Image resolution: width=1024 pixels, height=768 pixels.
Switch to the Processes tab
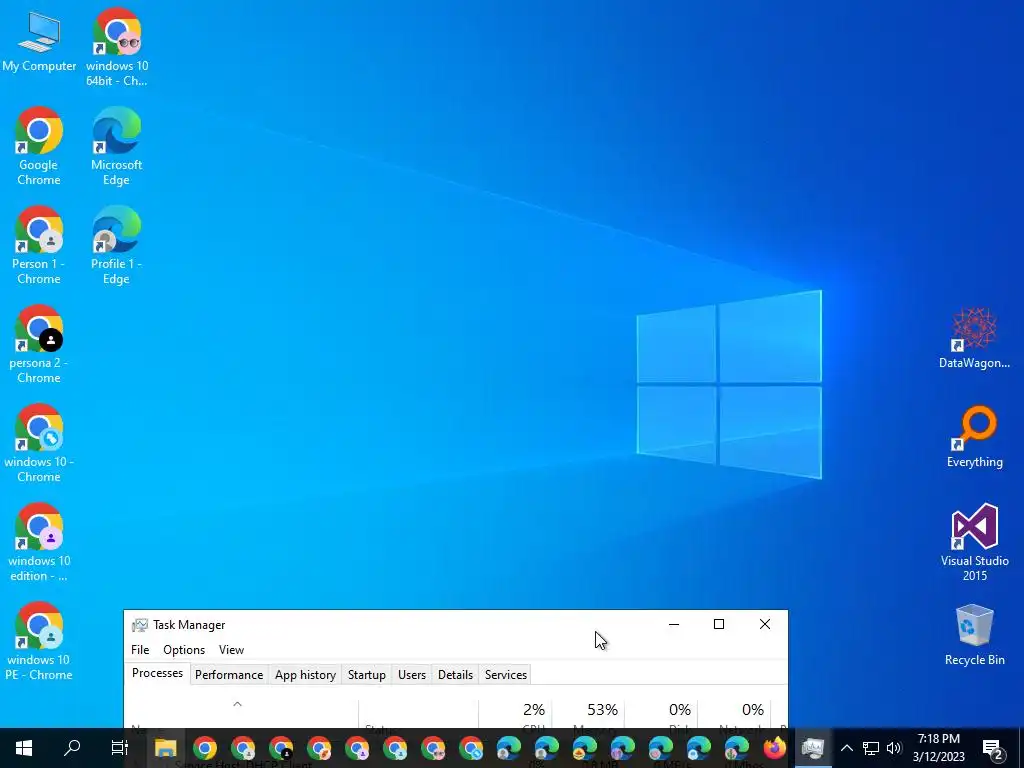[x=157, y=673]
